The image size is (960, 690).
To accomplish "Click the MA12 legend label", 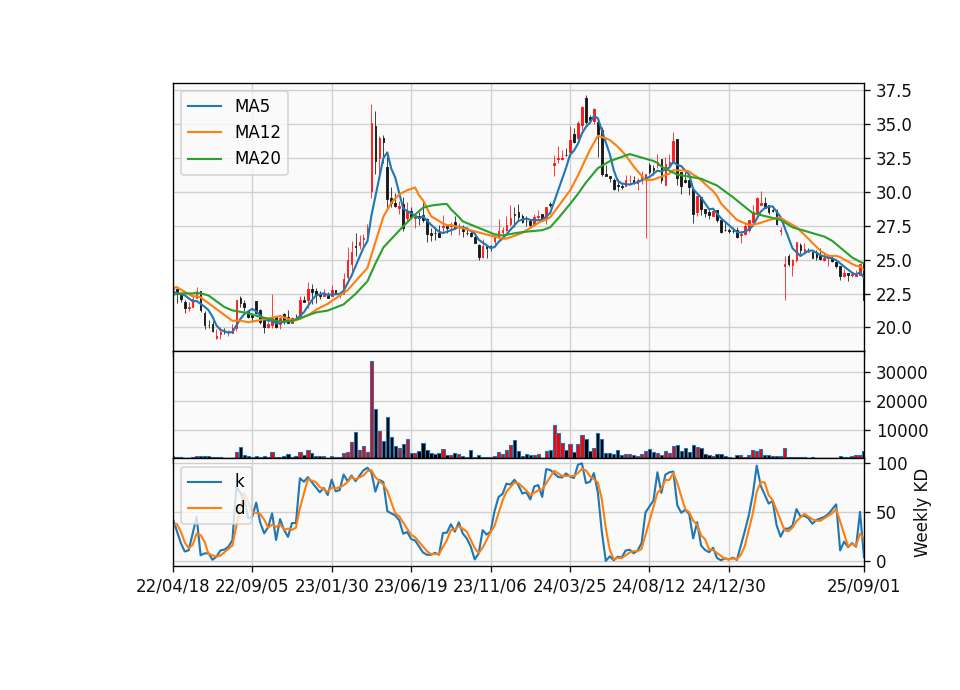I will [x=257, y=132].
